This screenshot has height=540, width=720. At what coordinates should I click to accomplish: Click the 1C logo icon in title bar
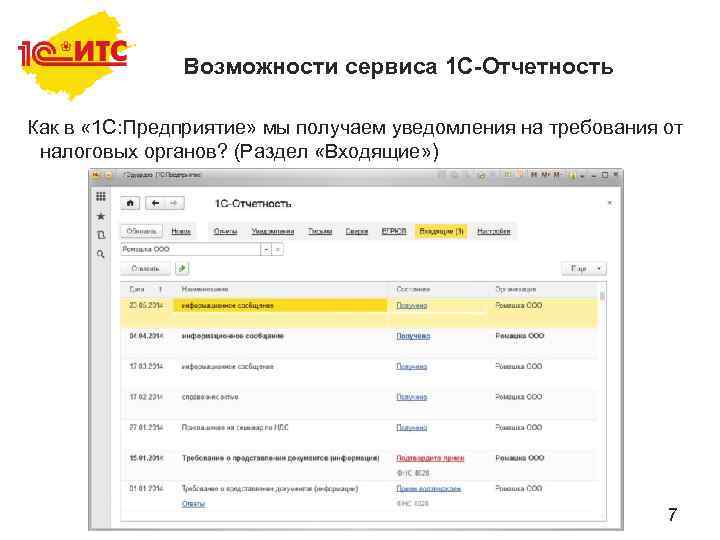[96, 175]
